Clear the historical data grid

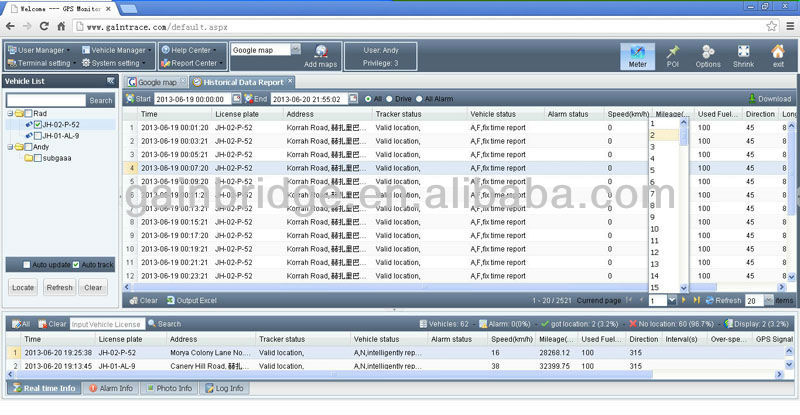click(143, 300)
